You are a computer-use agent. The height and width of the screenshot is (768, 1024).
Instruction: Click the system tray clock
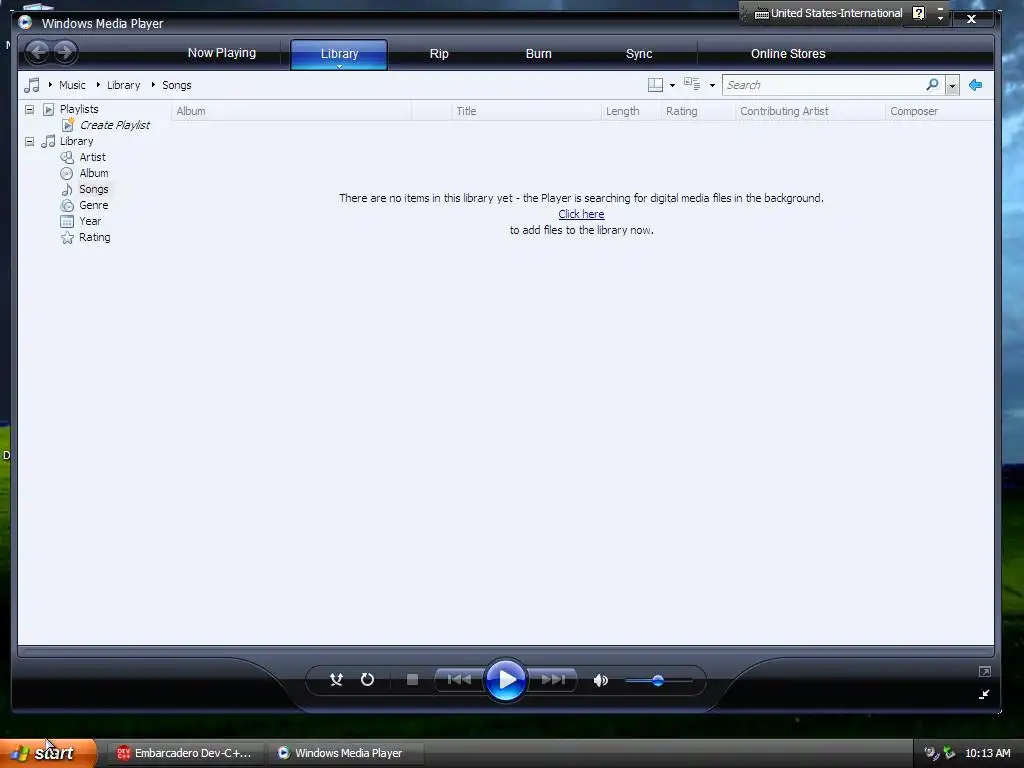pos(987,753)
